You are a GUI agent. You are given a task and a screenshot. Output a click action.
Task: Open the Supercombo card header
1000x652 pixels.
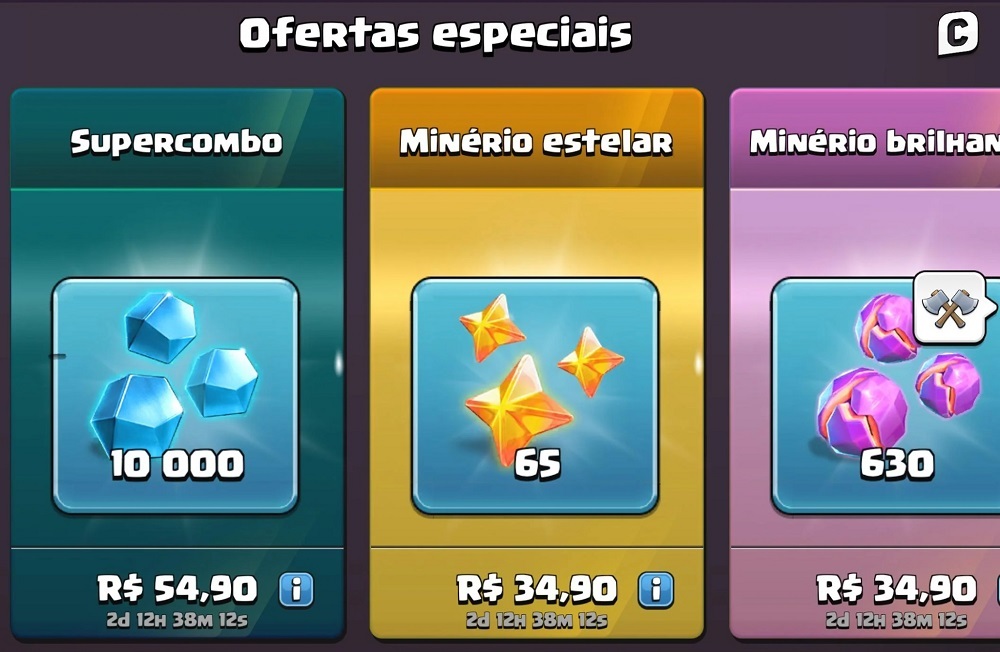click(x=177, y=141)
